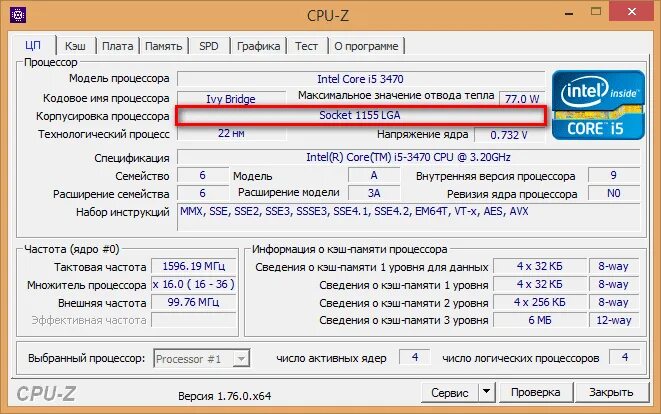Click the L2 cache 4 x 256 КБ value
Screen dimensions: 661x414
click(x=540, y=302)
